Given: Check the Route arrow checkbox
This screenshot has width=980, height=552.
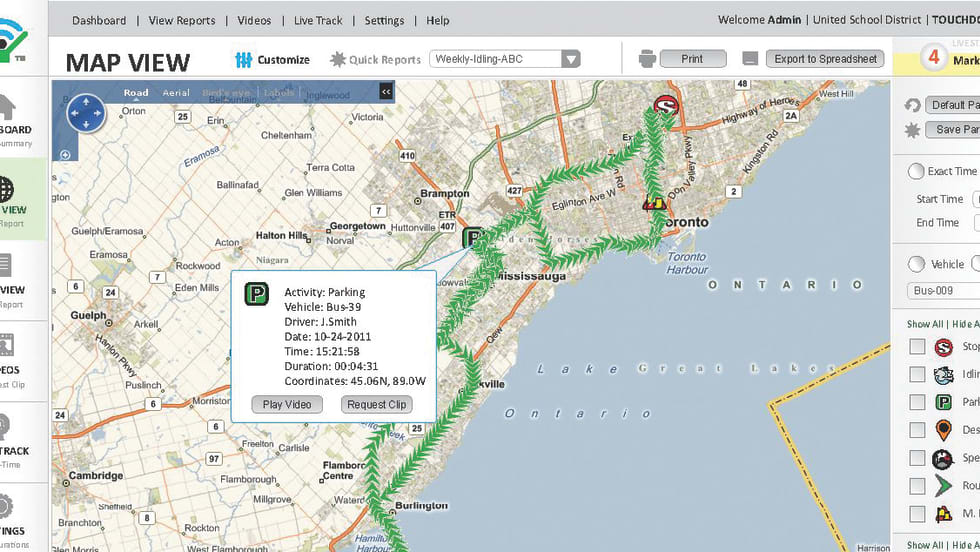Looking at the screenshot, I should (916, 486).
